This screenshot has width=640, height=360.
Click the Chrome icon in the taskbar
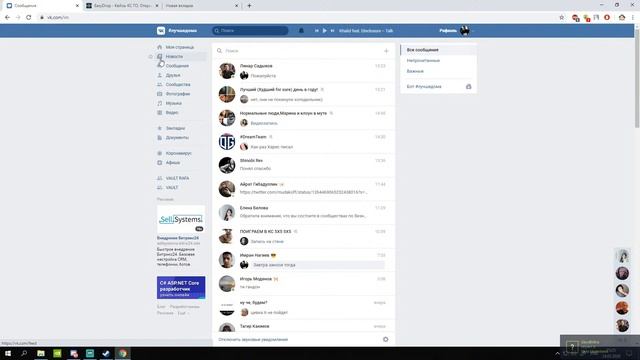[x=122, y=353]
